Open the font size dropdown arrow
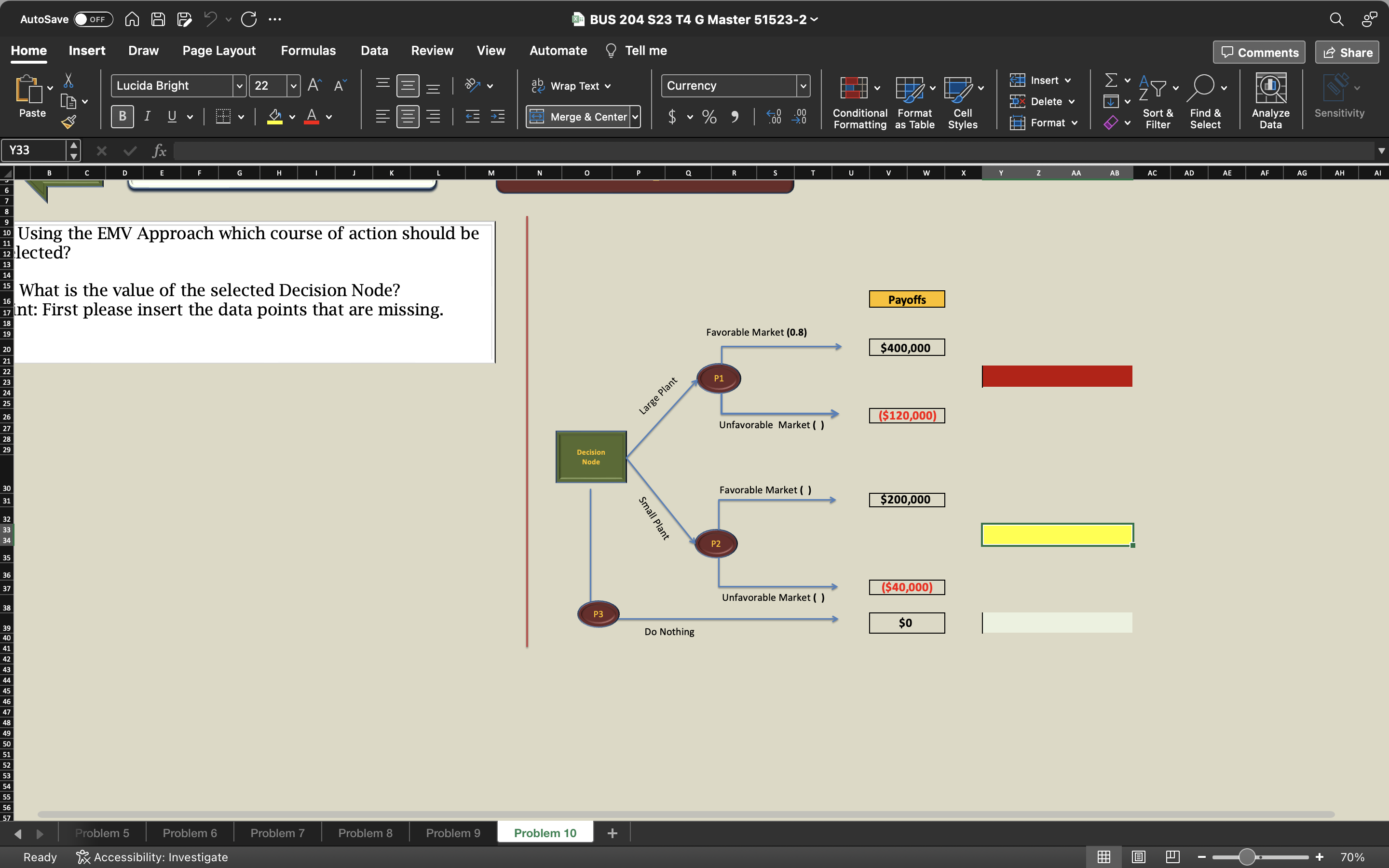 (x=293, y=86)
